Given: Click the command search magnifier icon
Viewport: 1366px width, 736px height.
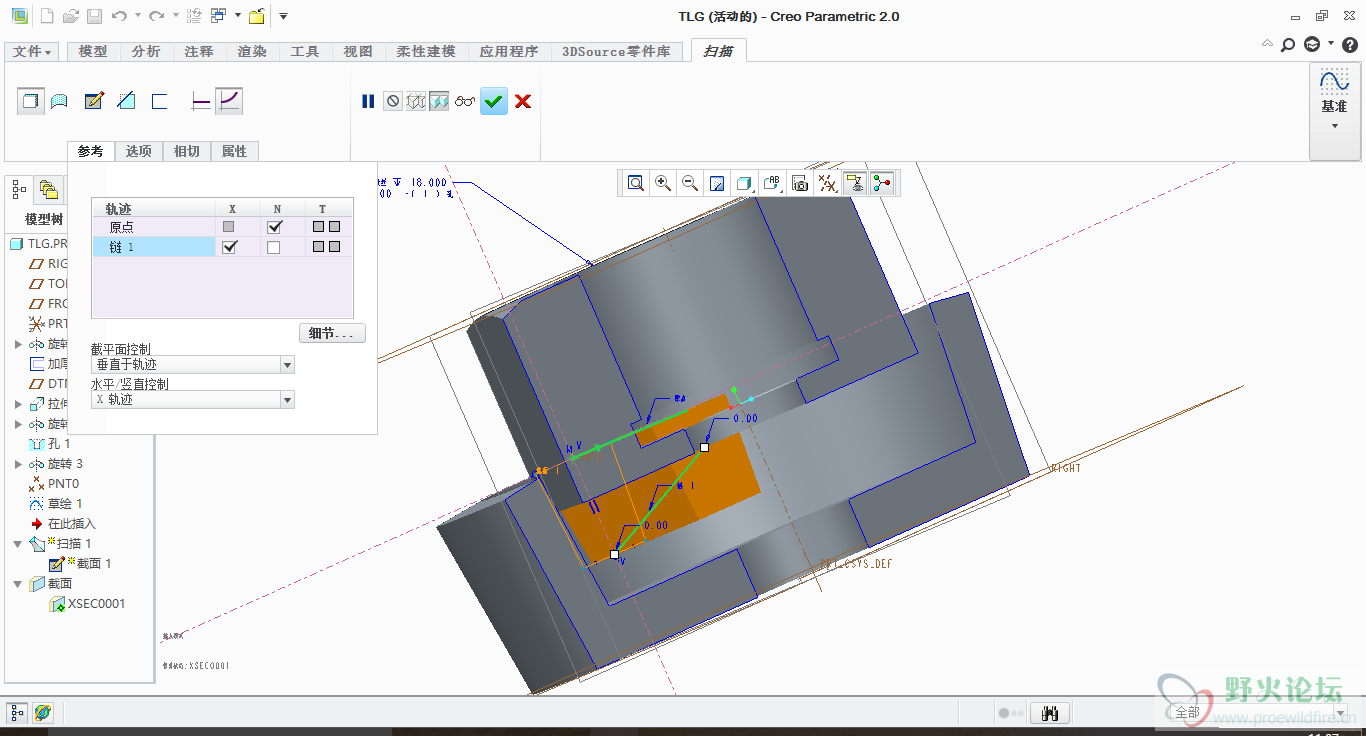Looking at the screenshot, I should [x=1288, y=44].
